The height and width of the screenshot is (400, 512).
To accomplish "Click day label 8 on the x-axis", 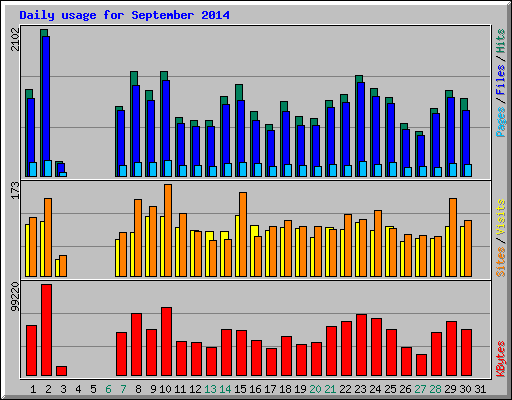I will point(138,389).
